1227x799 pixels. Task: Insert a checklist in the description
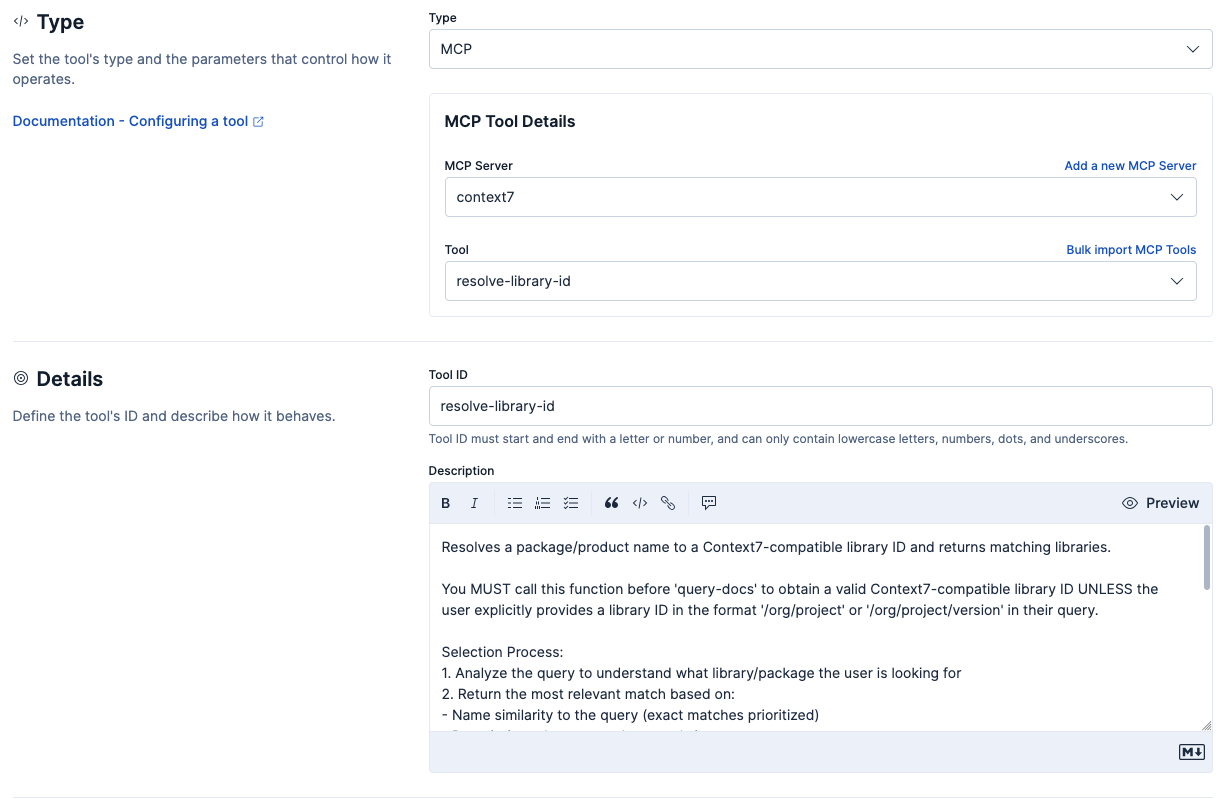[x=571, y=503]
